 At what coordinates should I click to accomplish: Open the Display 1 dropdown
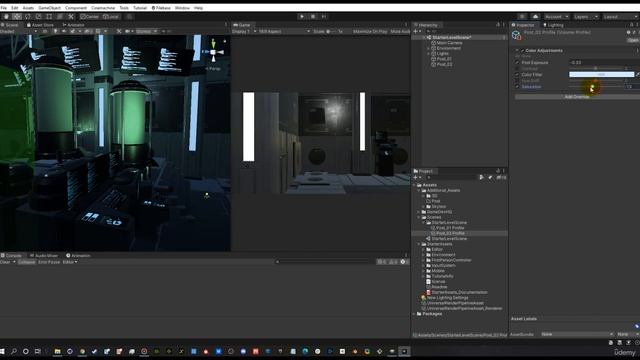(x=244, y=31)
